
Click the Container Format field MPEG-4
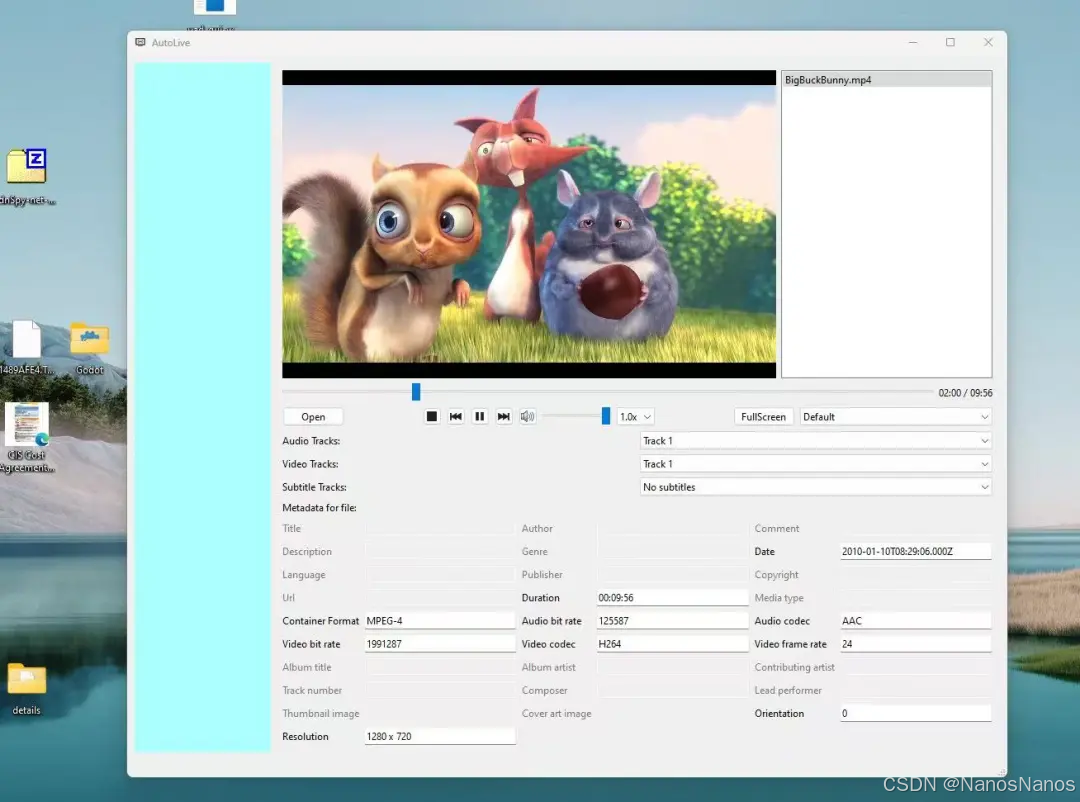coord(440,621)
